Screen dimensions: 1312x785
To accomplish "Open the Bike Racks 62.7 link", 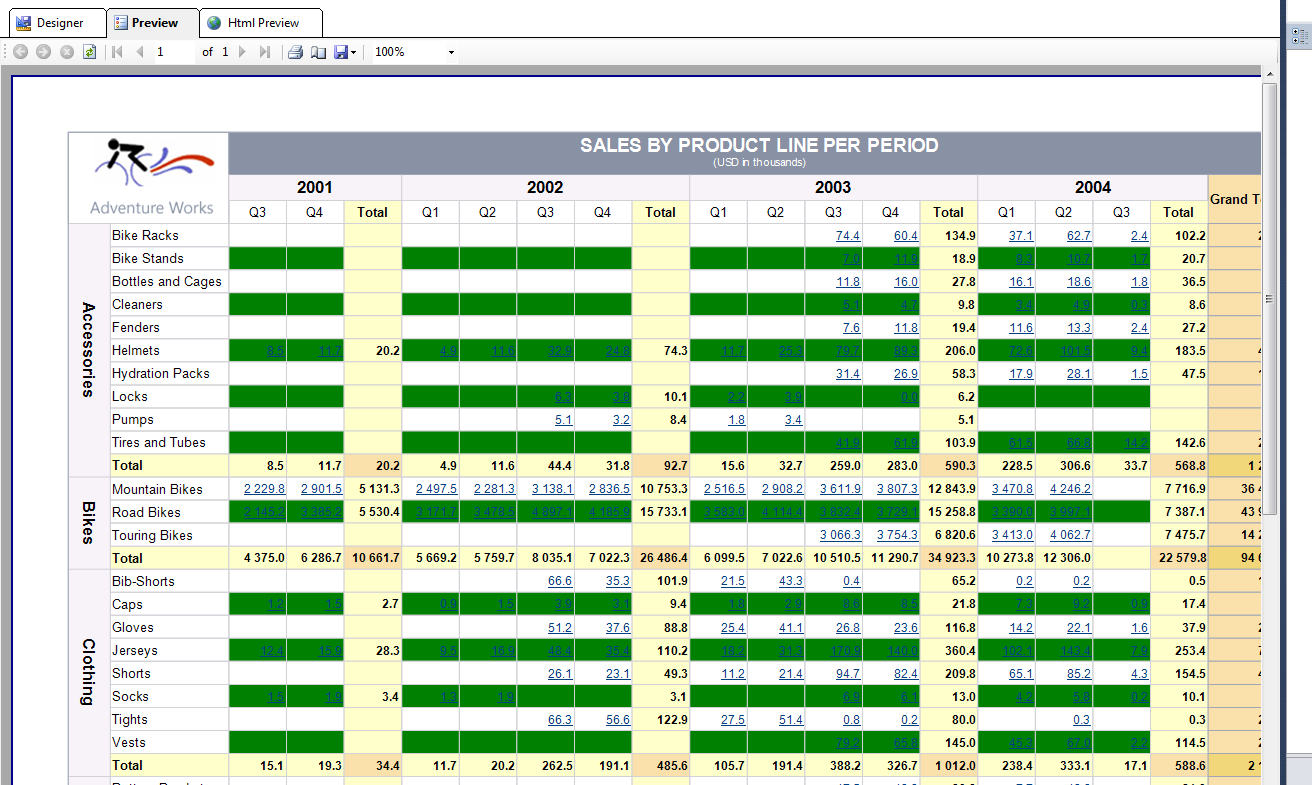I will pyautogui.click(x=1079, y=235).
